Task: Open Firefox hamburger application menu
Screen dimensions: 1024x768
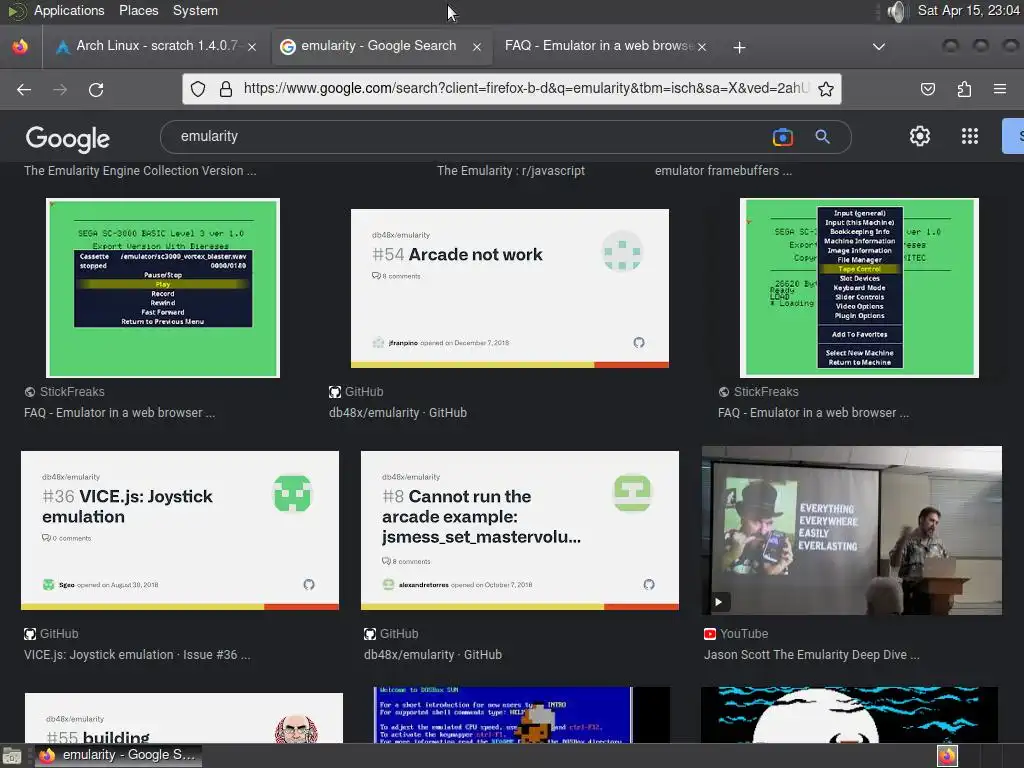Action: click(x=1000, y=89)
